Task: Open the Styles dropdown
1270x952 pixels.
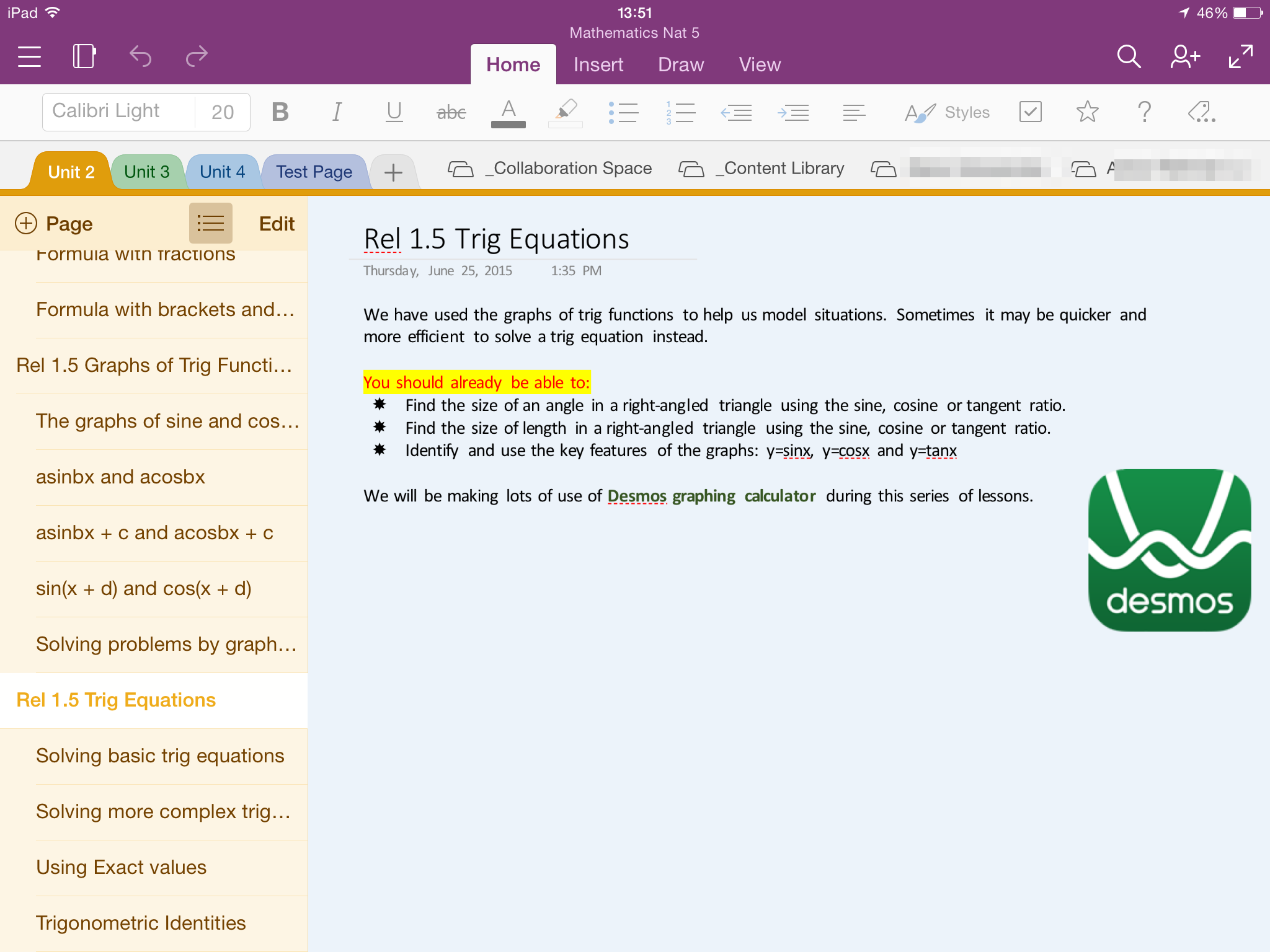Action: click(947, 112)
